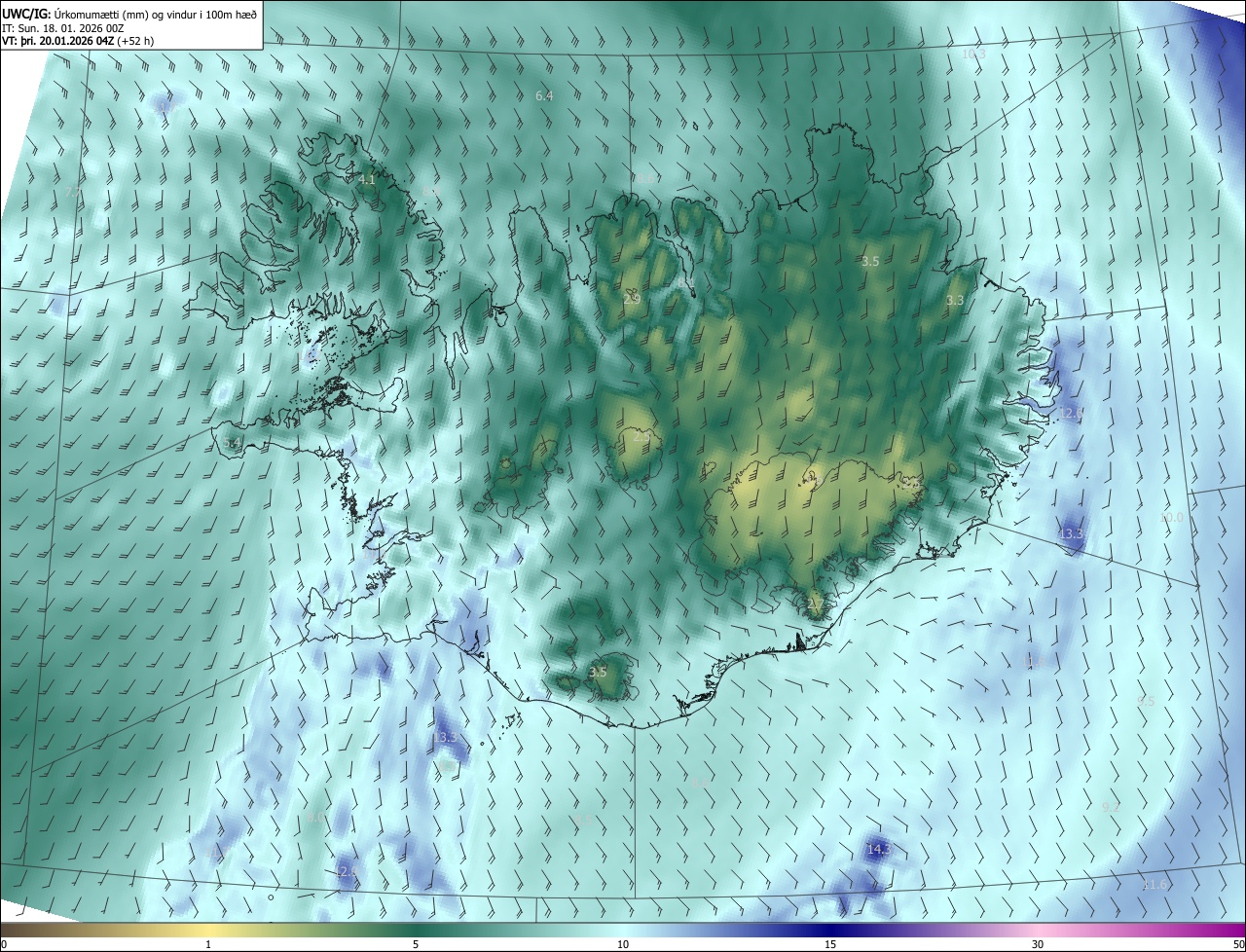Click the '50' tick on the color scale

pos(1238,944)
